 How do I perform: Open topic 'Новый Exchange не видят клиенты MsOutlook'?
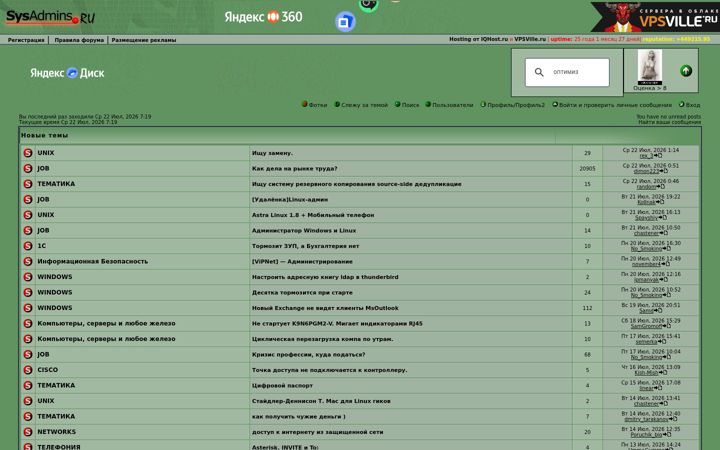click(x=325, y=308)
